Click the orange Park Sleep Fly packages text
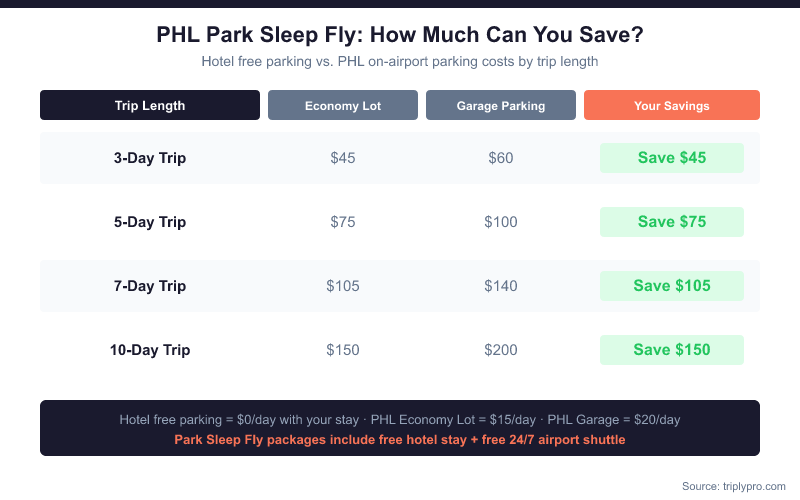Image resolution: width=800 pixels, height=500 pixels. (x=400, y=438)
